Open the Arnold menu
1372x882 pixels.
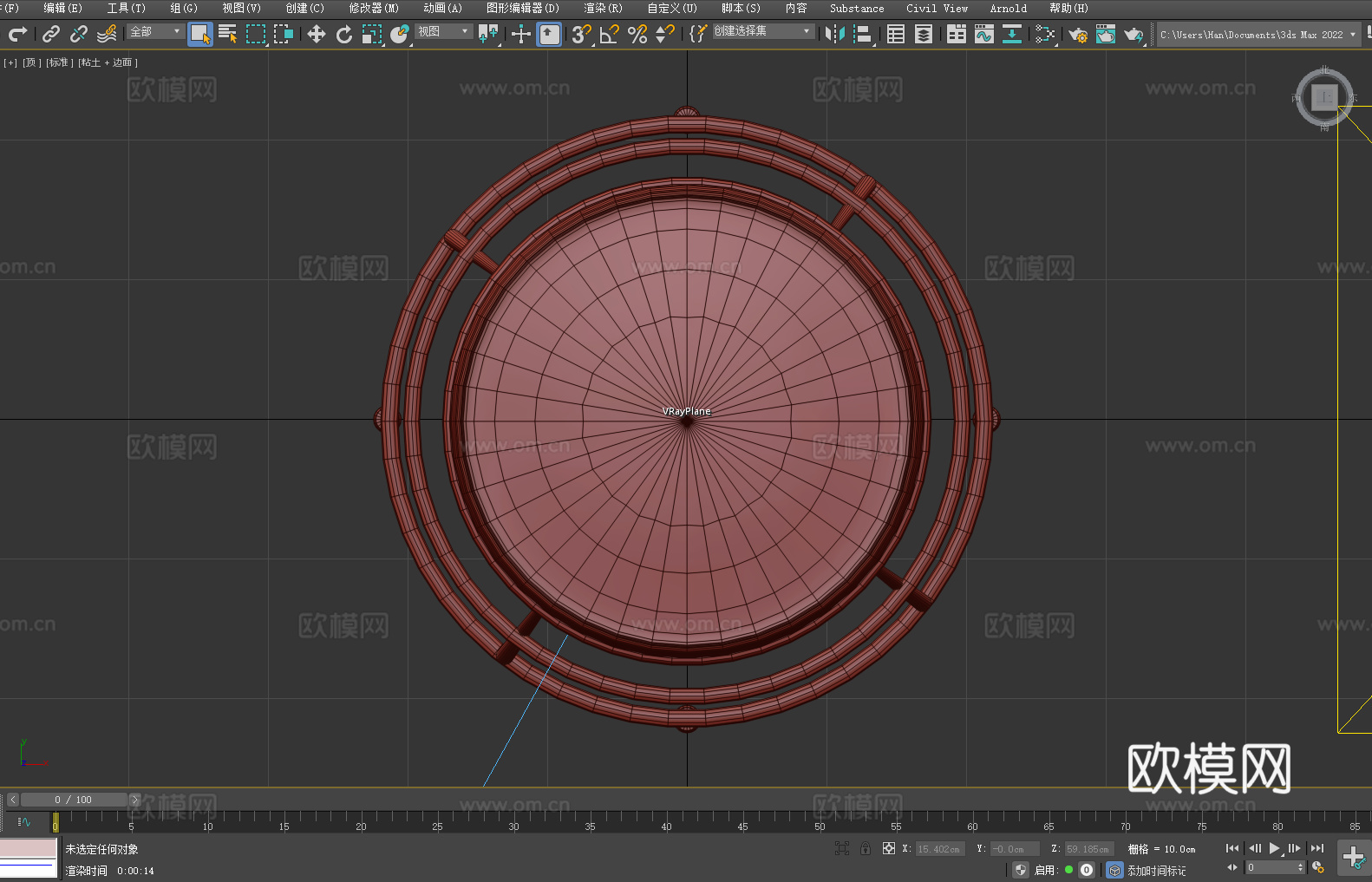tap(1008, 8)
